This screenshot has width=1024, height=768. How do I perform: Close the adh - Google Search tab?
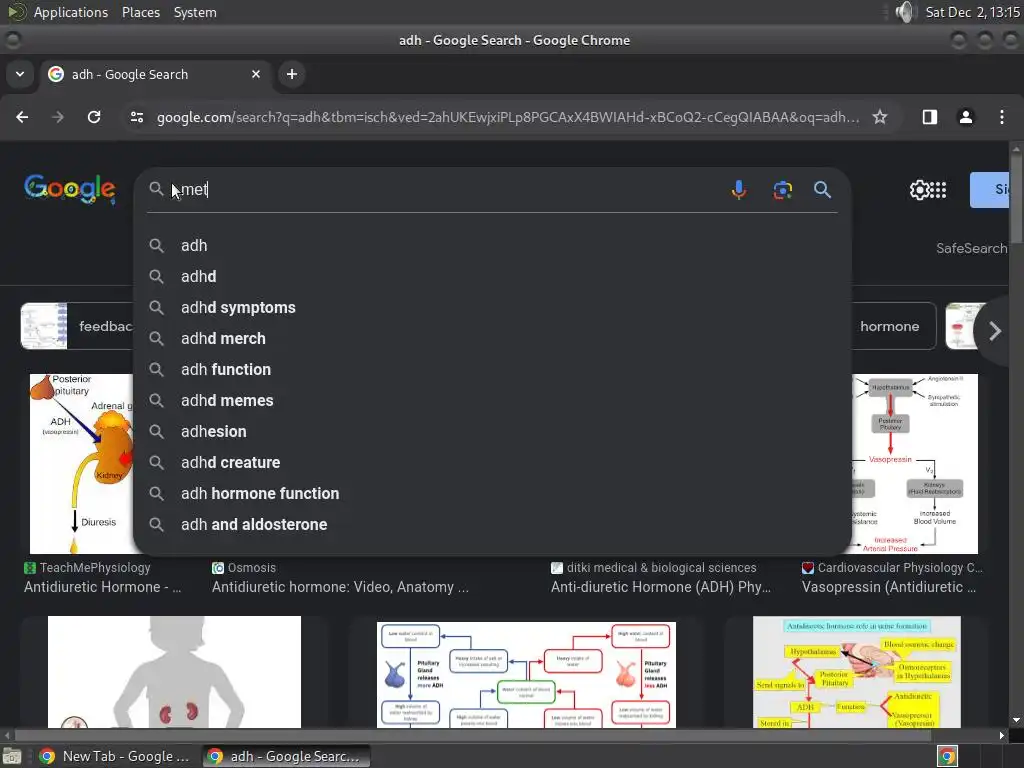pyautogui.click(x=256, y=74)
